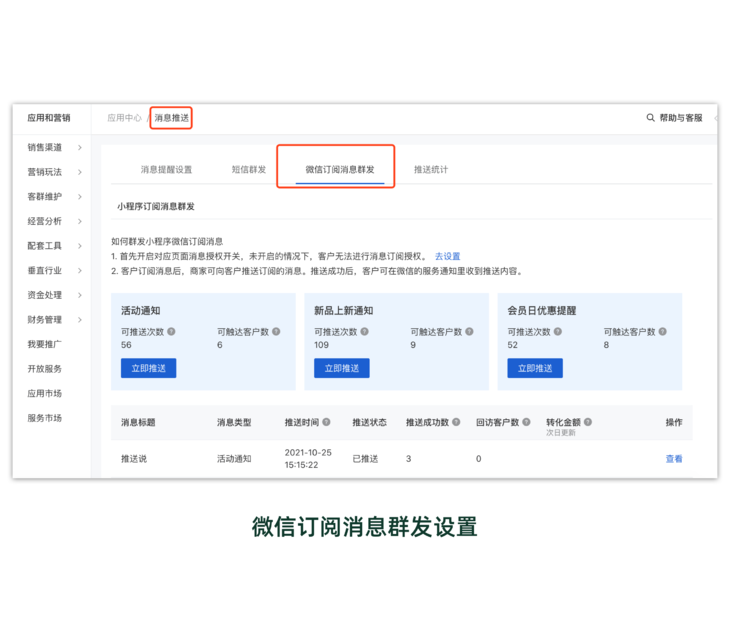Click 会员日优惠提醒 可触达客户数 help icon
The image size is (730, 641).
tap(662, 331)
